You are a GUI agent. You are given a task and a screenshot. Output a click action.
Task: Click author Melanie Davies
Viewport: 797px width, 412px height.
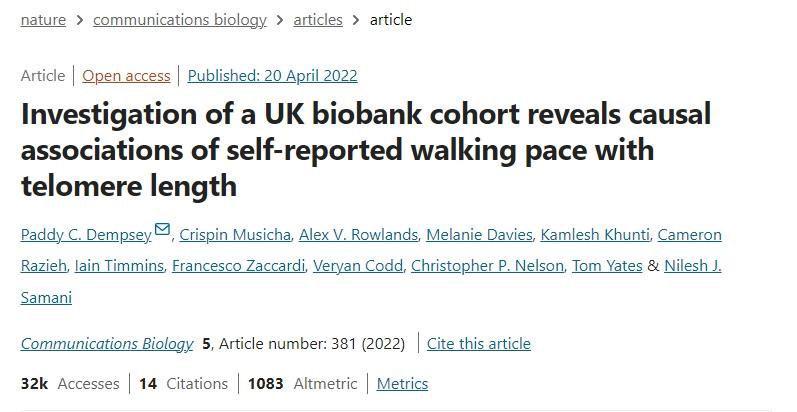coord(479,235)
